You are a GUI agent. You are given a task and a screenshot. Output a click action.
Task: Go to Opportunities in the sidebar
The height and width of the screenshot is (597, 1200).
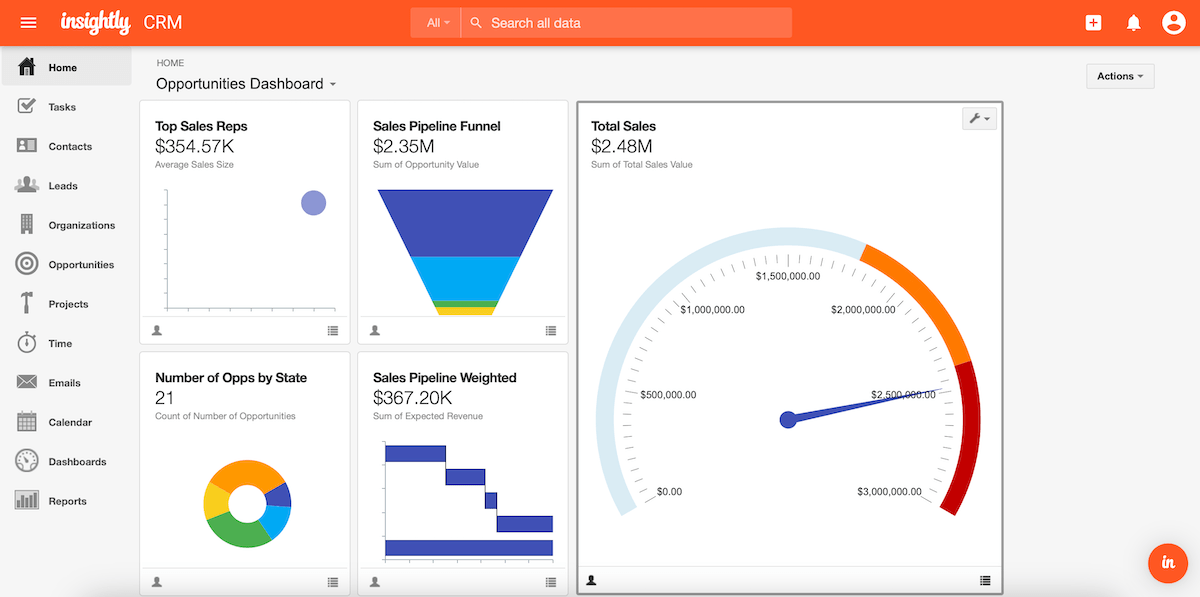click(x=81, y=265)
